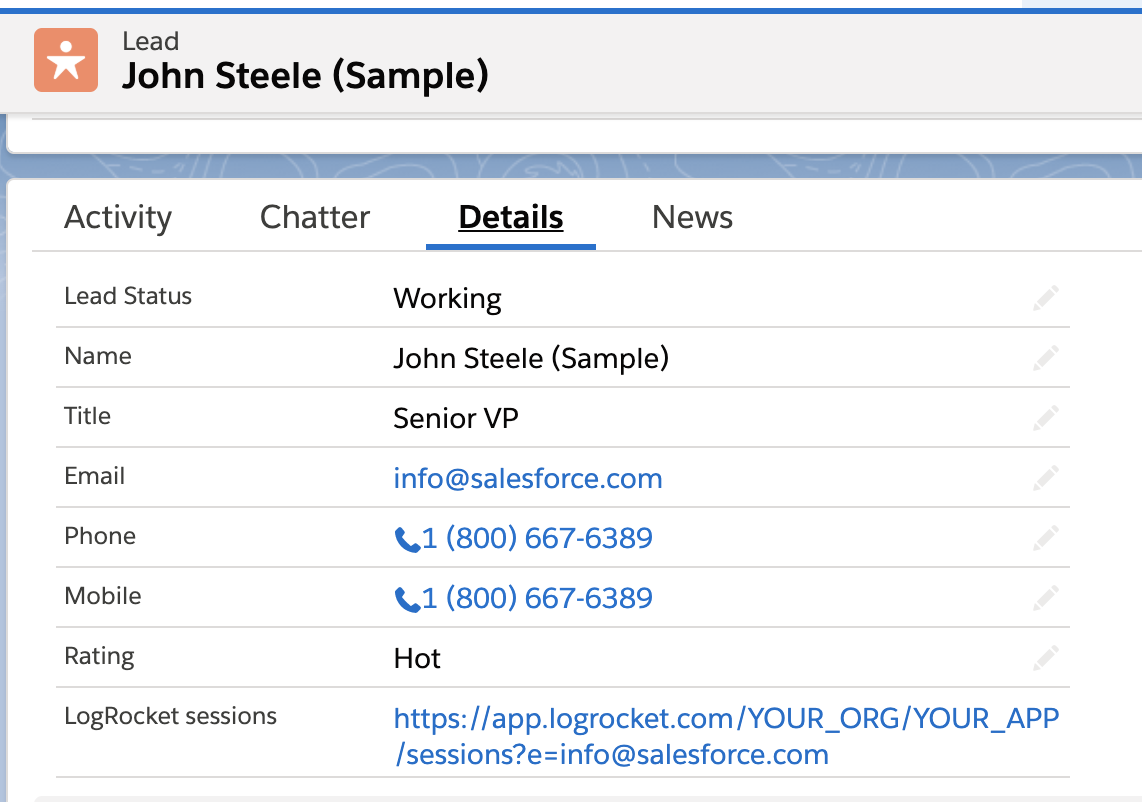Viewport: 1142px width, 802px height.
Task: Click the orange Lead record icon
Action: pyautogui.click(x=66, y=60)
